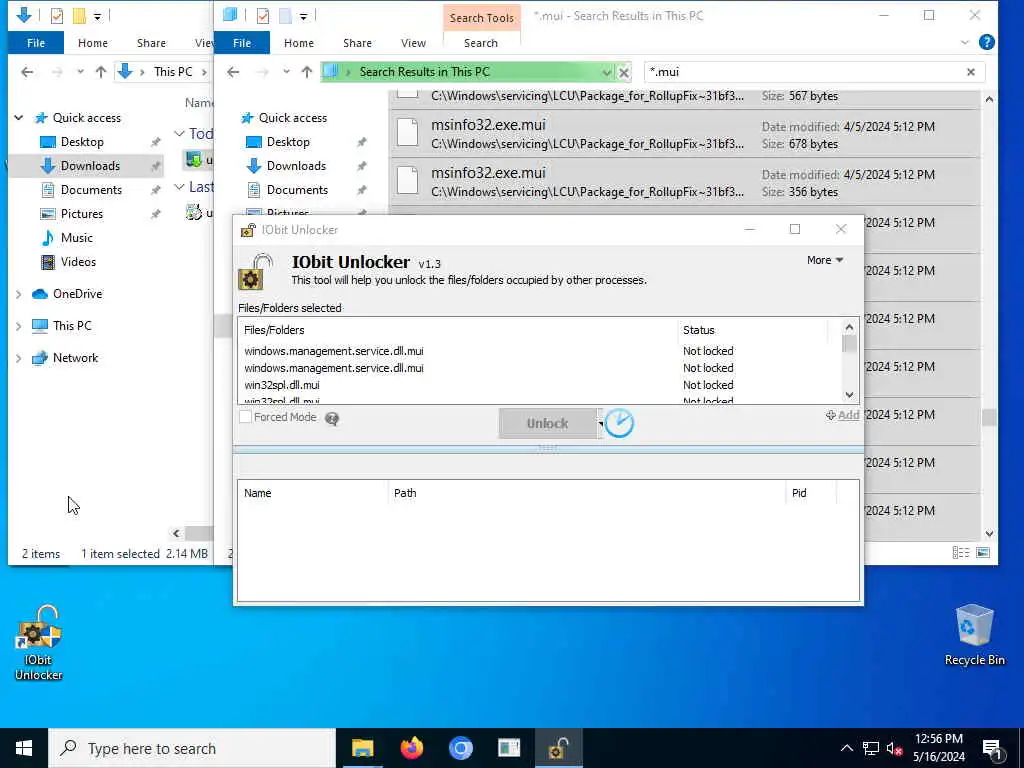Expand Network in Downloads window sidebar
1024x768 pixels.
[19, 358]
